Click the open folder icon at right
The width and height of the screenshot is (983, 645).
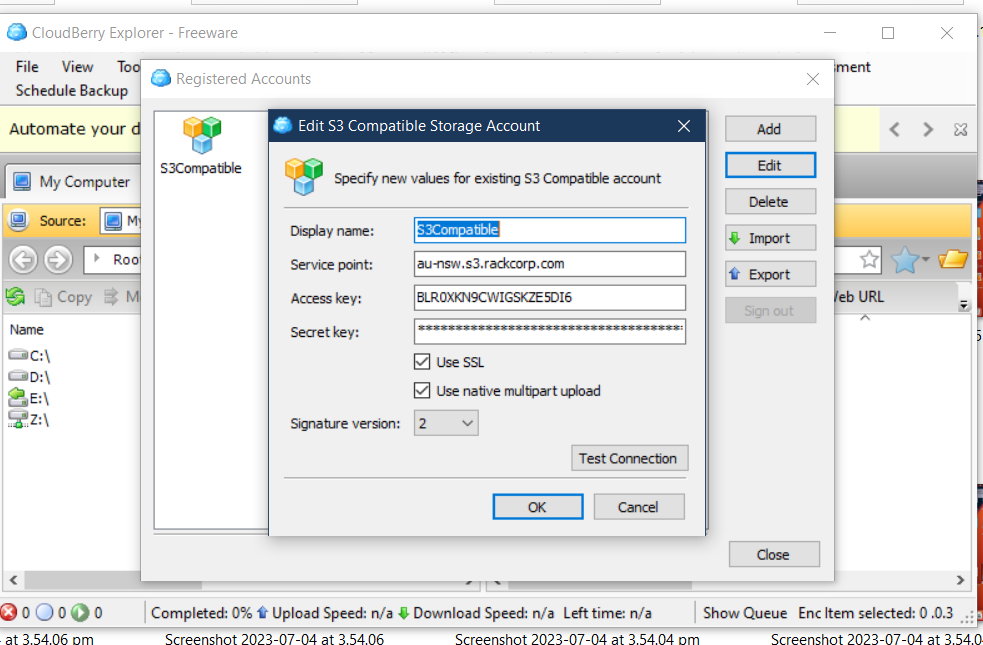(x=953, y=259)
